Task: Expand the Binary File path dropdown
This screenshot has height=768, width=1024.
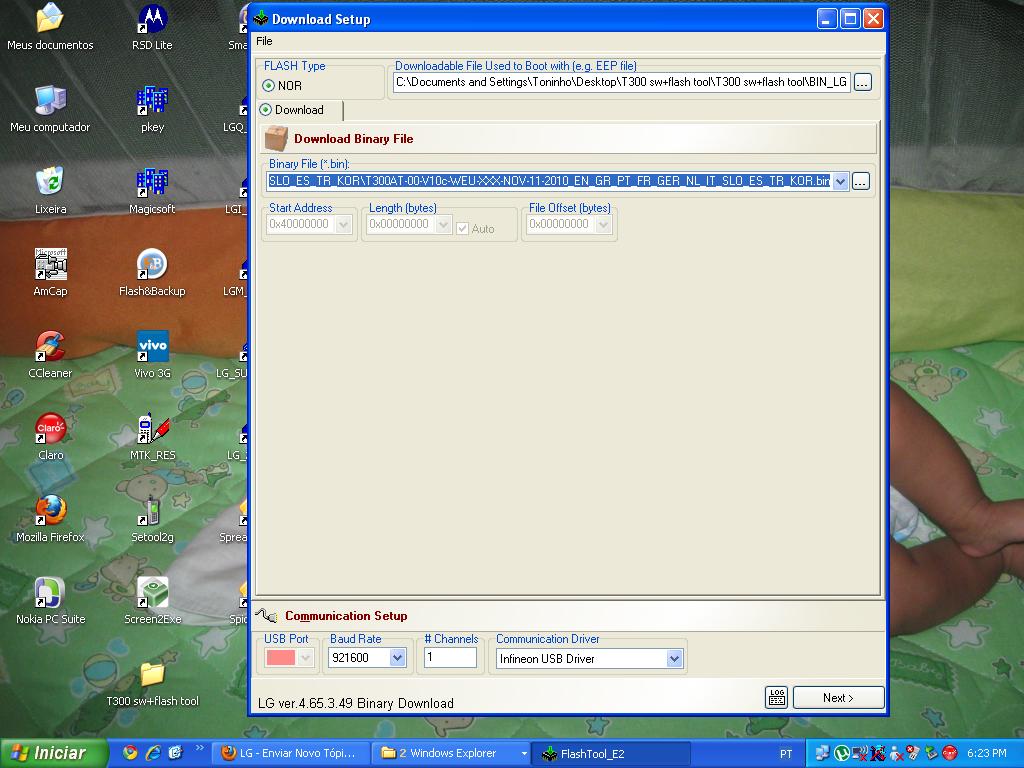Action: [840, 182]
